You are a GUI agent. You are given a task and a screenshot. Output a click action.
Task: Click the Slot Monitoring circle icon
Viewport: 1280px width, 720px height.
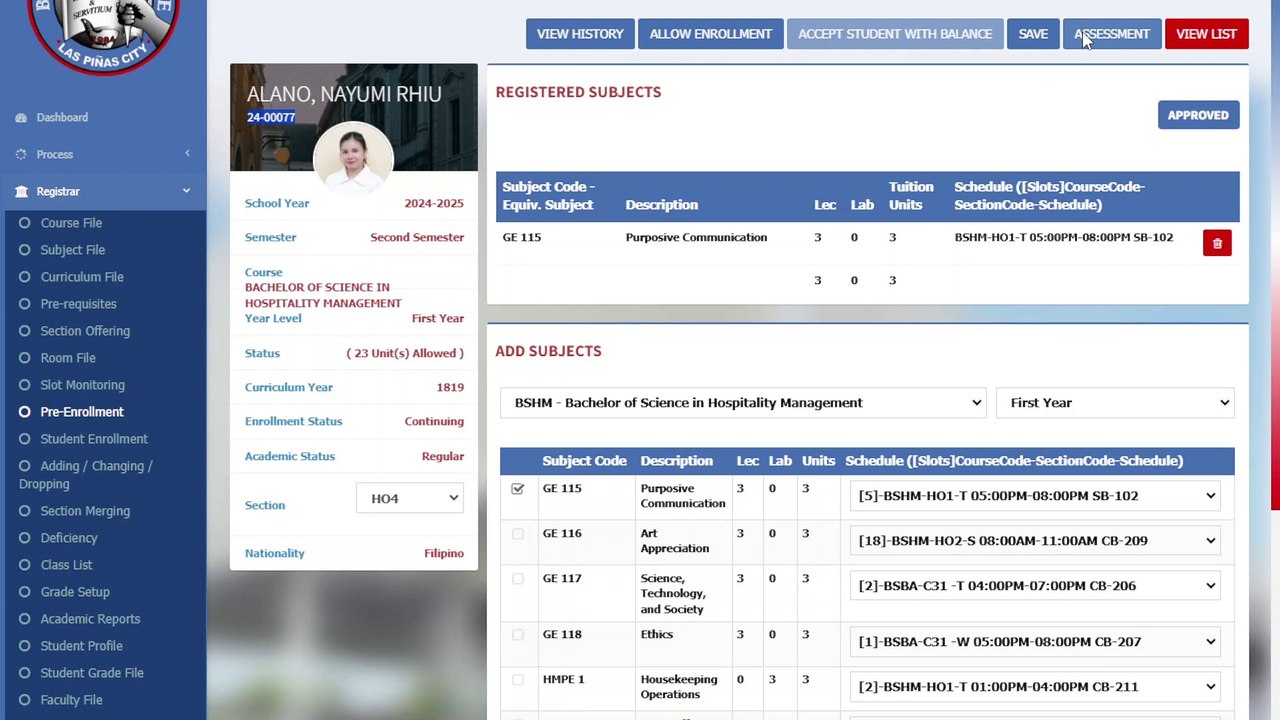pos(25,385)
